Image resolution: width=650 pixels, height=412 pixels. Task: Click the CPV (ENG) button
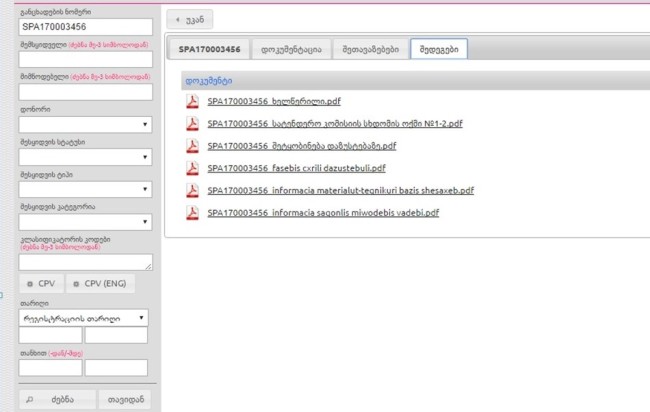(x=100, y=284)
